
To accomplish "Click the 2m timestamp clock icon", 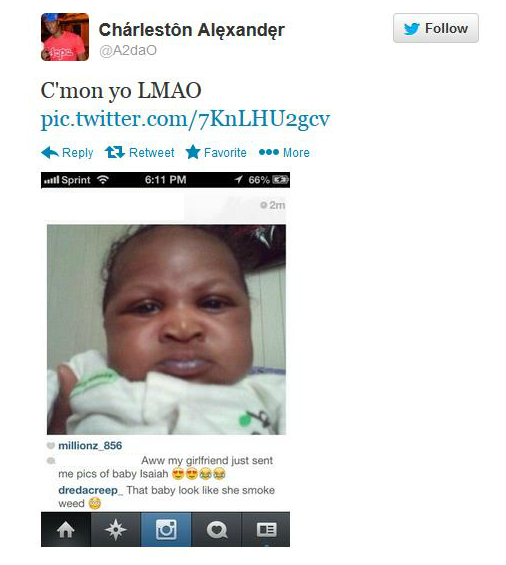I will tap(263, 205).
